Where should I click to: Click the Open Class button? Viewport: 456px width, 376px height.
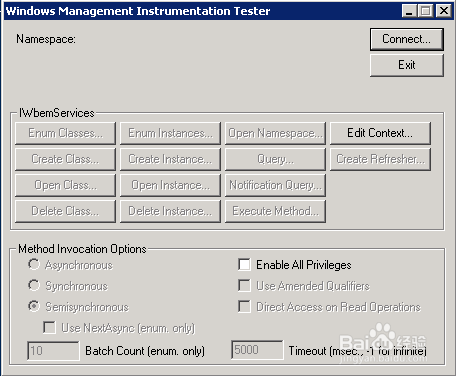tap(65, 185)
